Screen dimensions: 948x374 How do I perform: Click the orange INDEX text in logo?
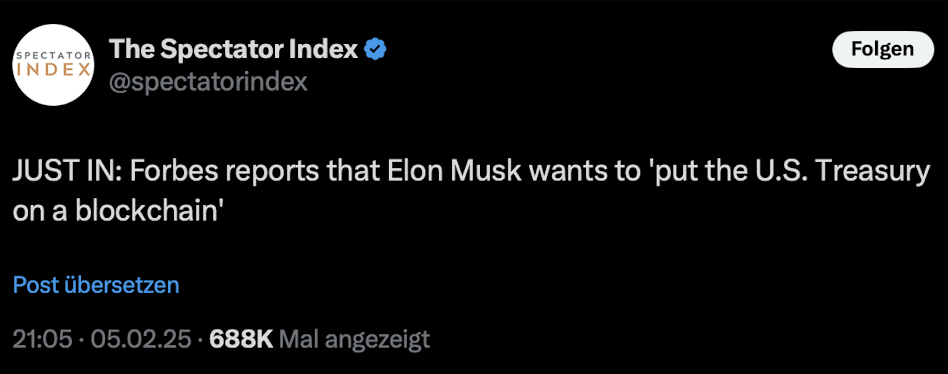tap(53, 71)
